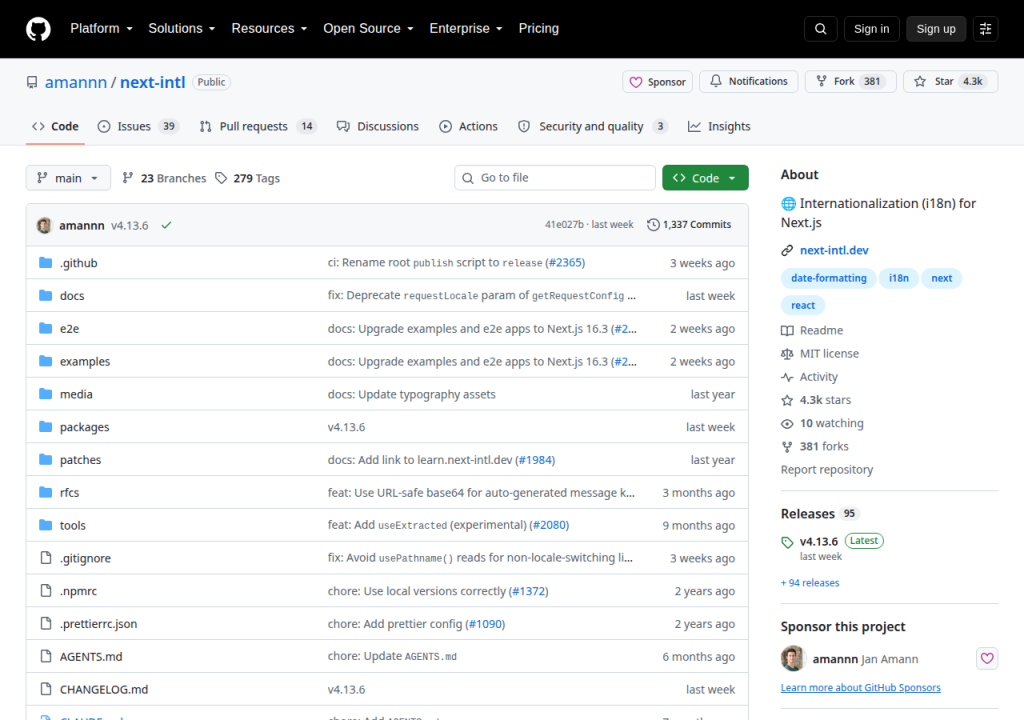Click the .prettierrc.json file icon
Image resolution: width=1024 pixels, height=720 pixels.
point(45,623)
